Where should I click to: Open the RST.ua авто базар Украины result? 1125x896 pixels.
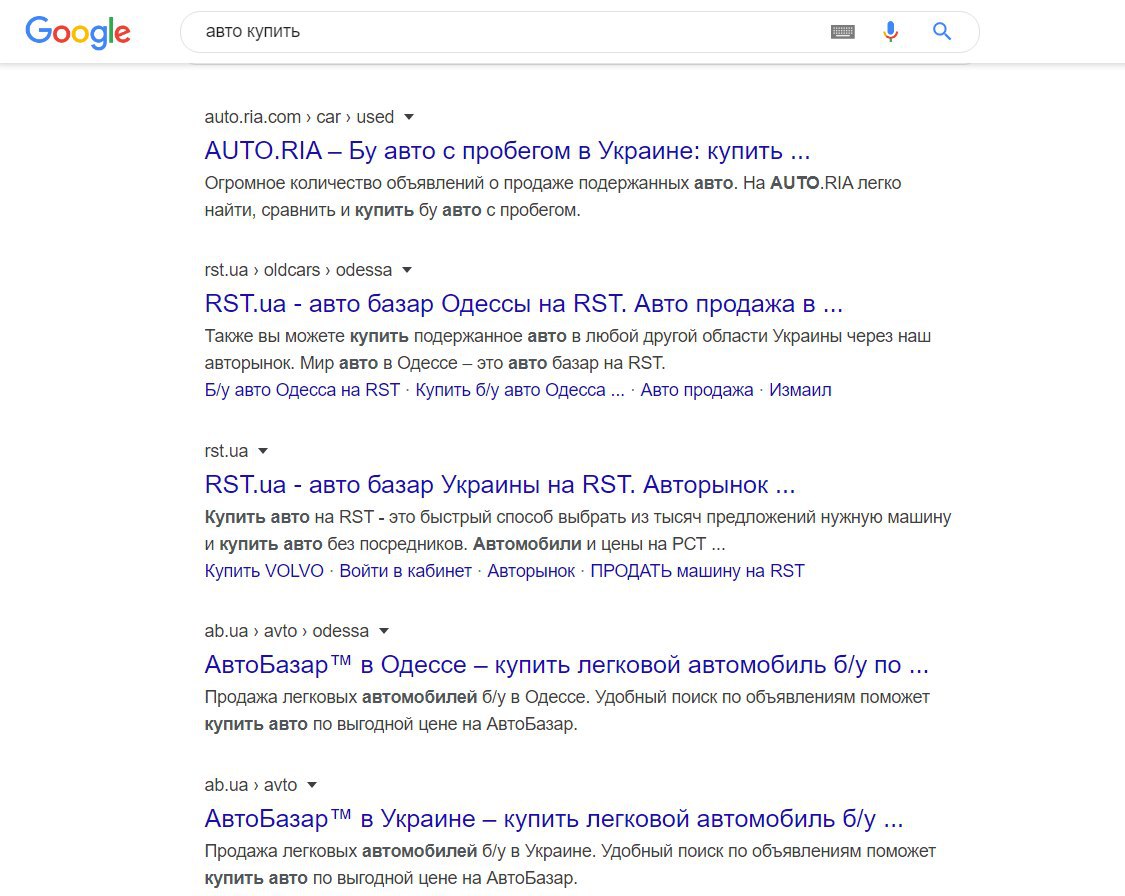[500, 485]
